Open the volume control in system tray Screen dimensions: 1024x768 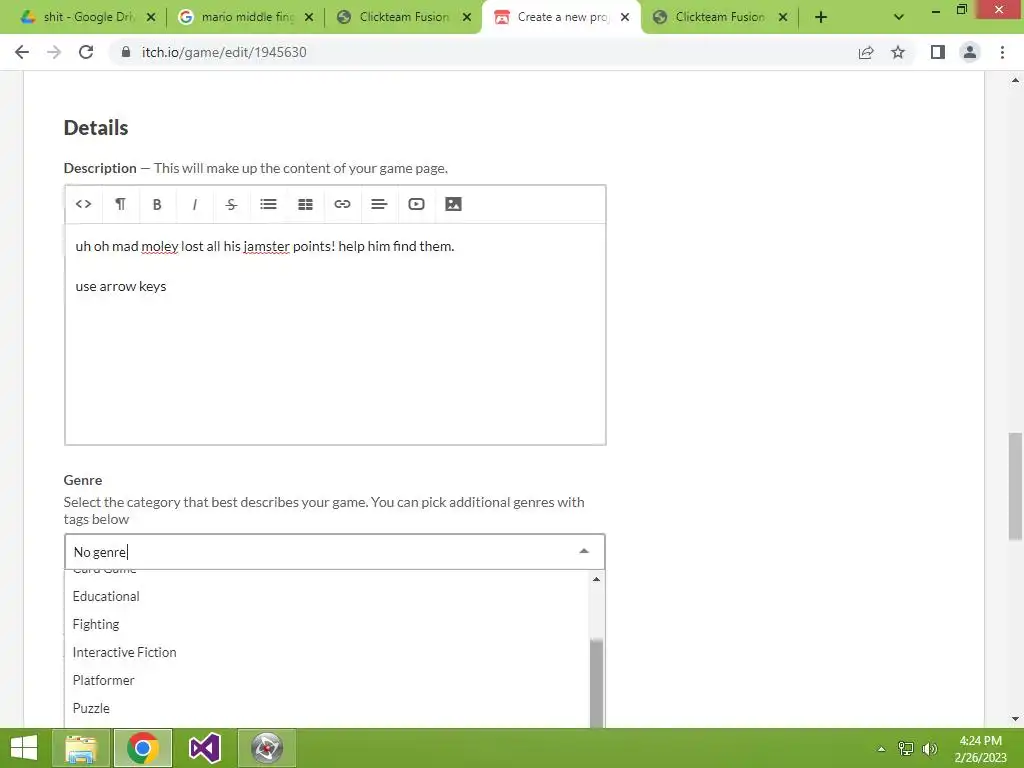(929, 749)
